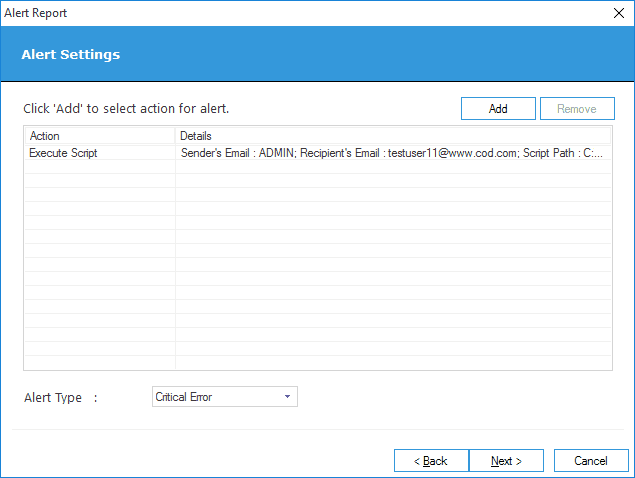
Task: Click the greyed-out Remove button
Action: 577,109
